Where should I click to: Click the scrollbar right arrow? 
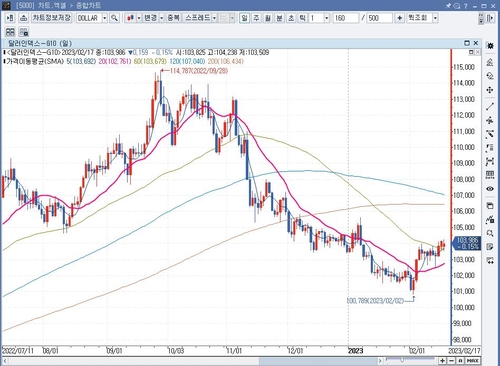point(380,361)
